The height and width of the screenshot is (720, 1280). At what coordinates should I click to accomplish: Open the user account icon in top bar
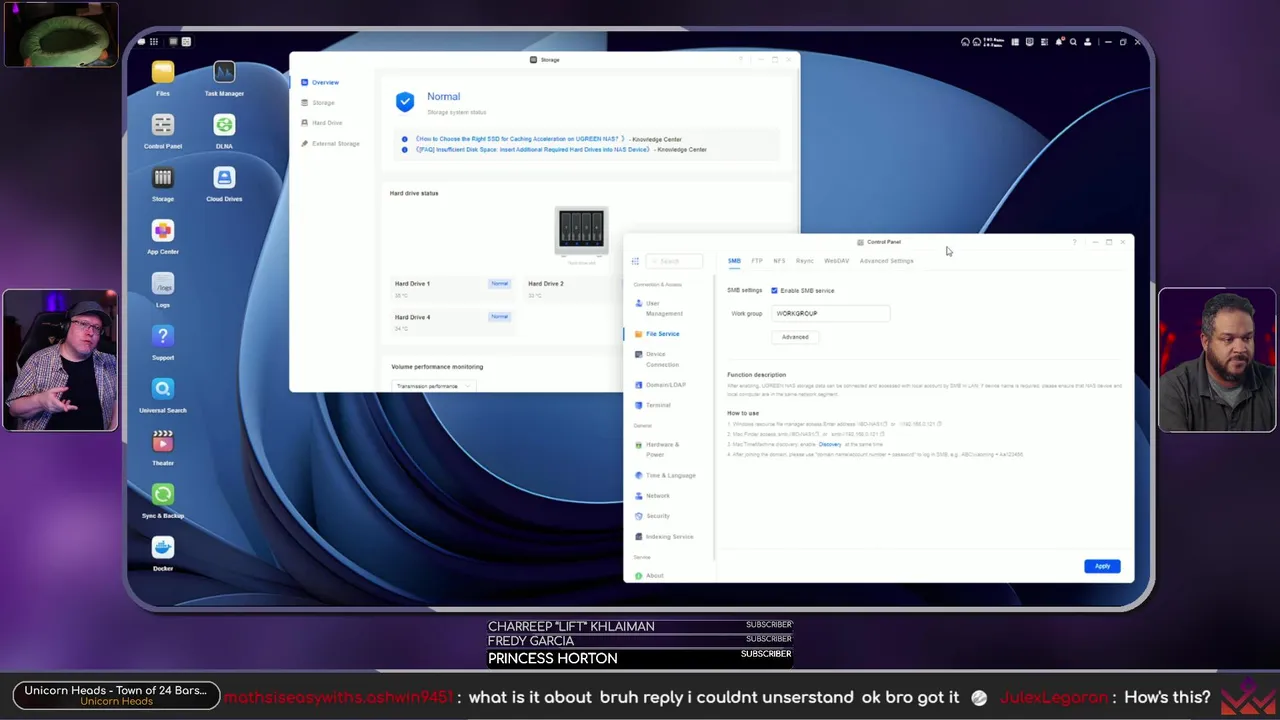click(x=1088, y=42)
